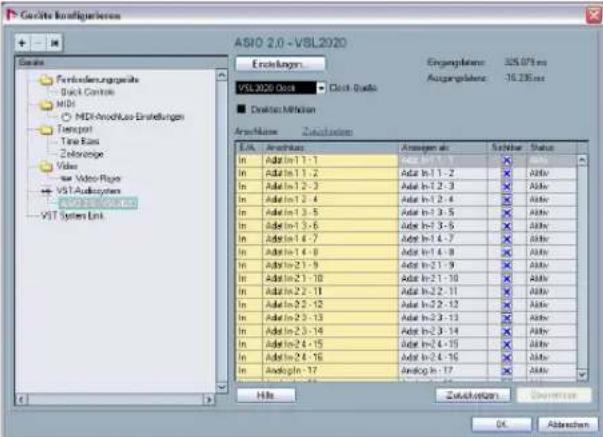Click the Sichtbar column header
The height and width of the screenshot is (437, 603).
click(507, 147)
